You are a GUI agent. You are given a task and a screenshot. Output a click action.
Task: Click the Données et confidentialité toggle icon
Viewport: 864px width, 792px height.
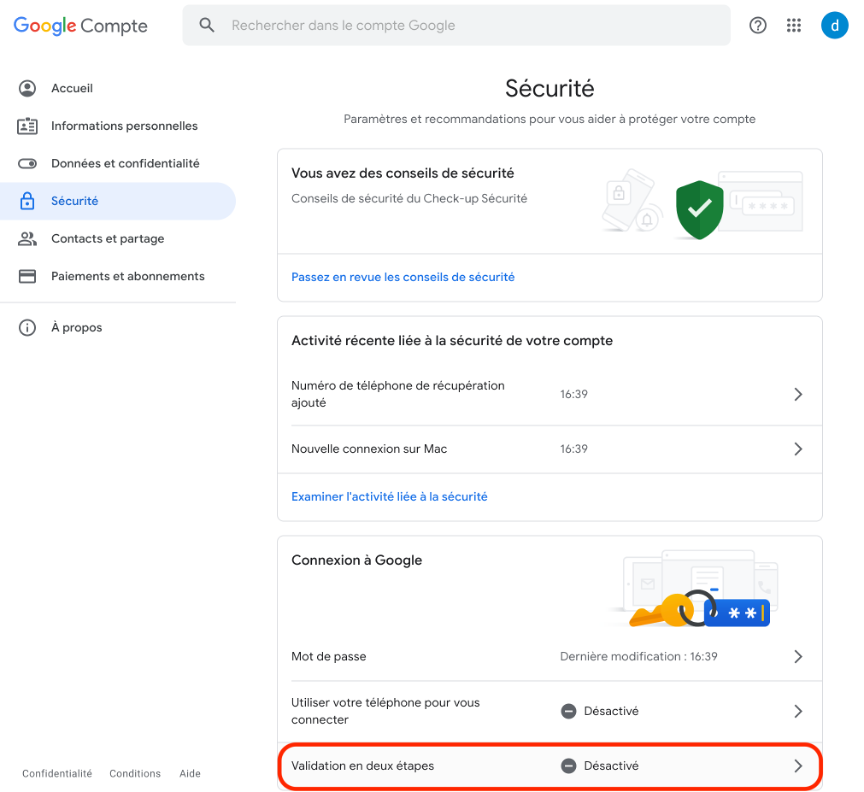click(x=27, y=163)
